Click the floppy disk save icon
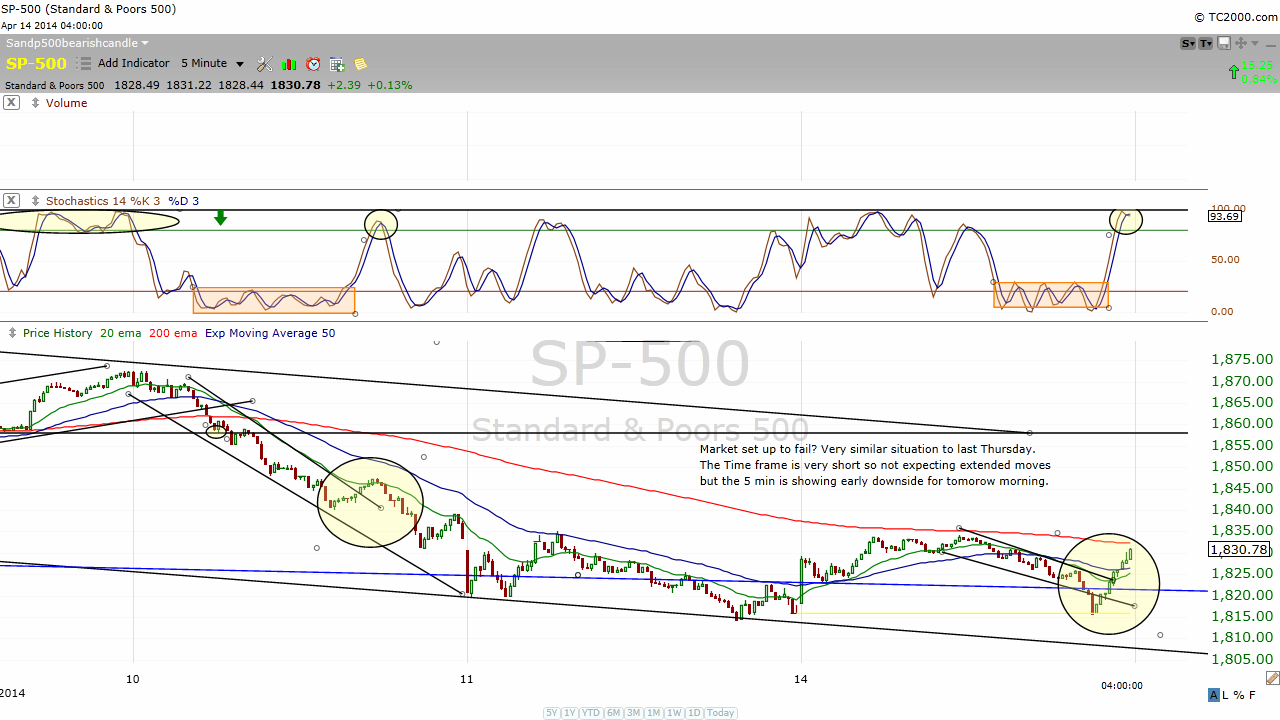1280x720 pixels. click(1224, 43)
